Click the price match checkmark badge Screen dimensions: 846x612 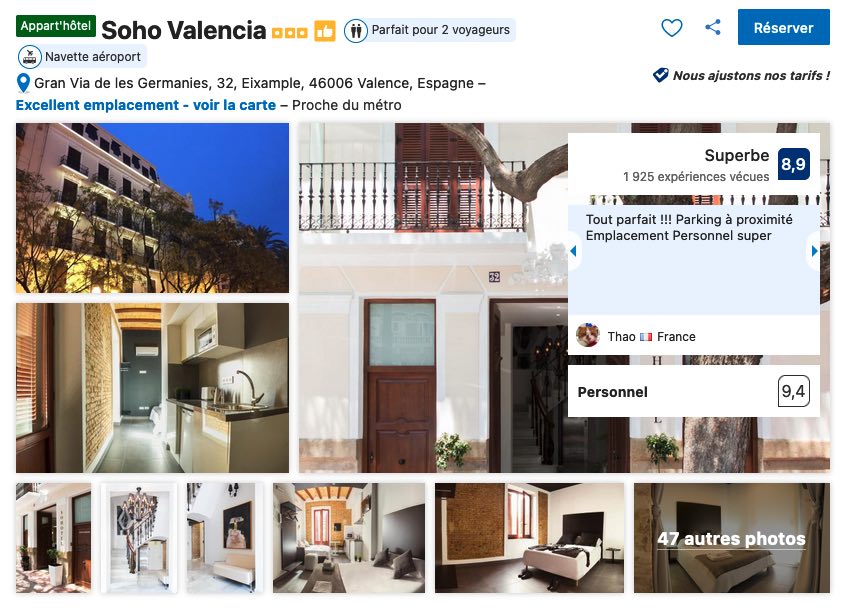pos(660,75)
